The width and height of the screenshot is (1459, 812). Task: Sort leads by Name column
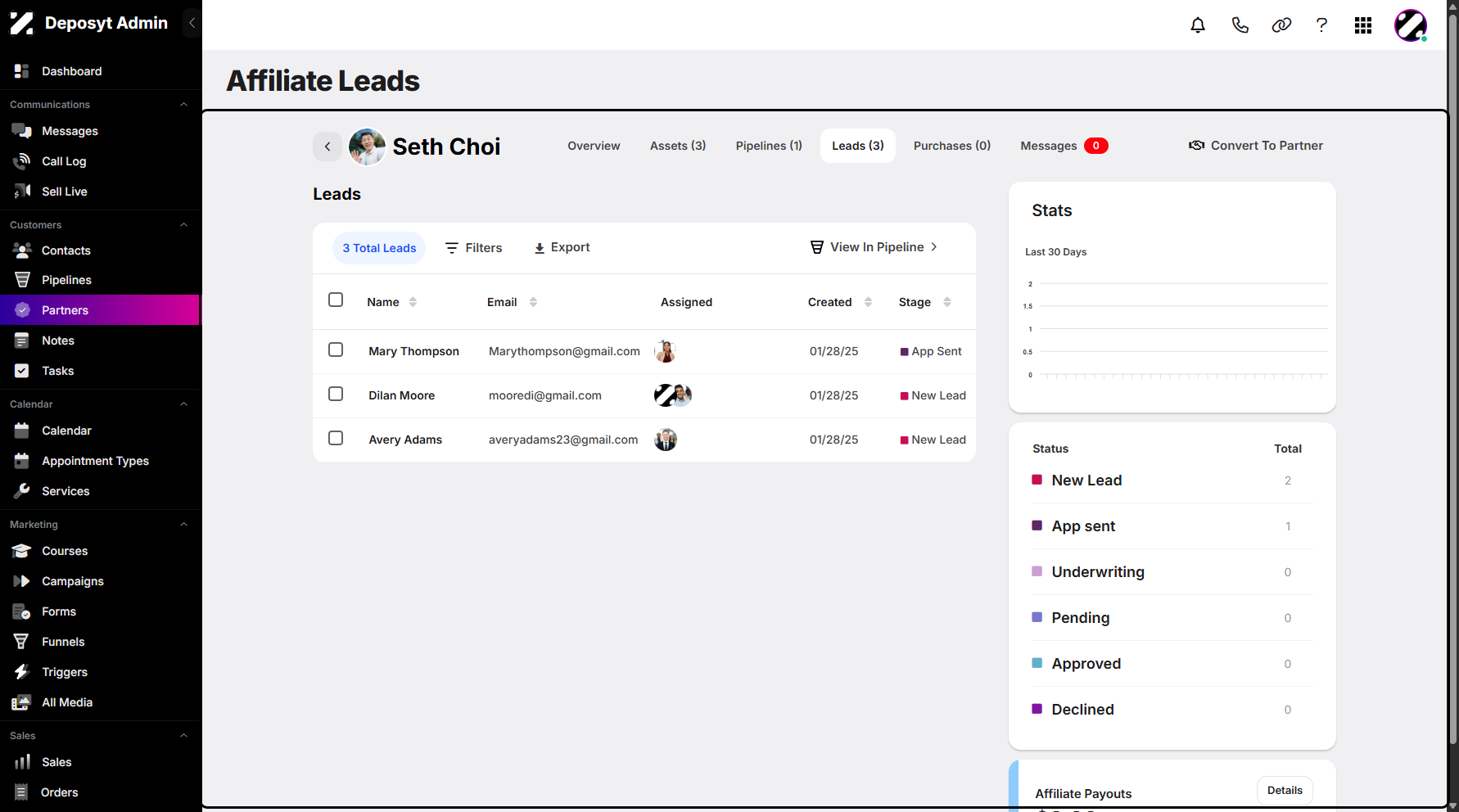[413, 302]
